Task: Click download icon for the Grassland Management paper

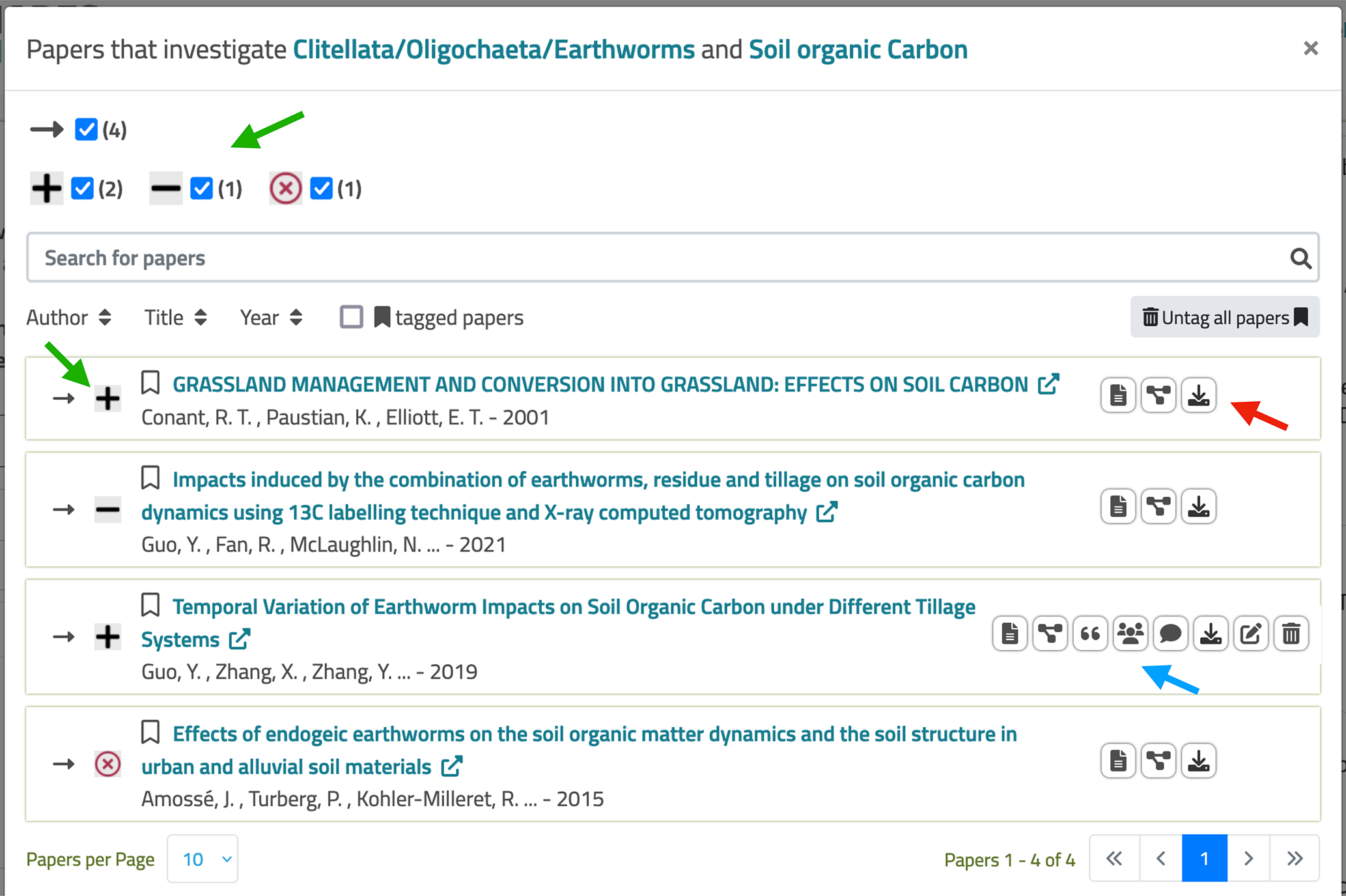Action: pos(1199,395)
